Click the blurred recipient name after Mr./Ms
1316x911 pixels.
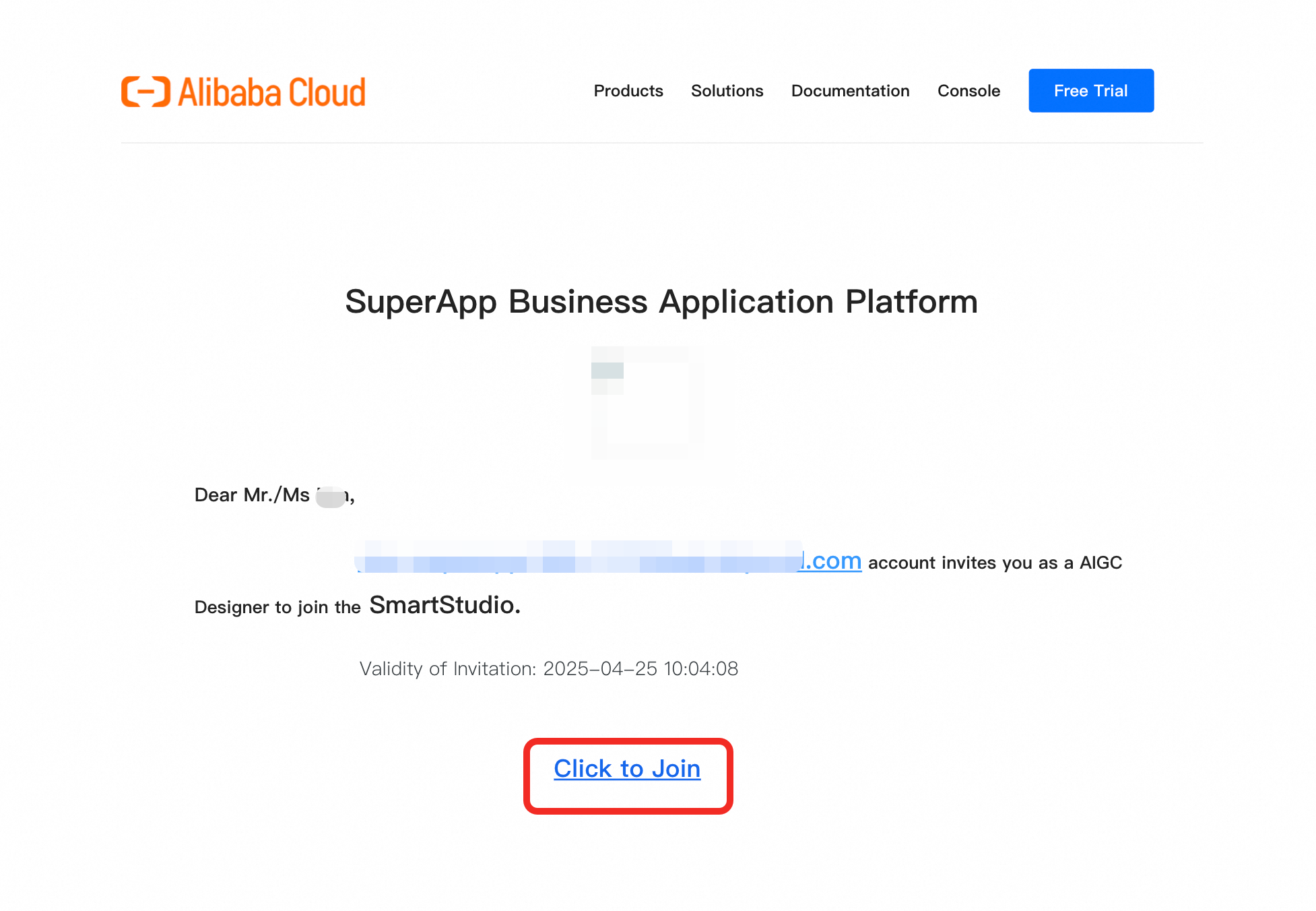[x=330, y=497]
